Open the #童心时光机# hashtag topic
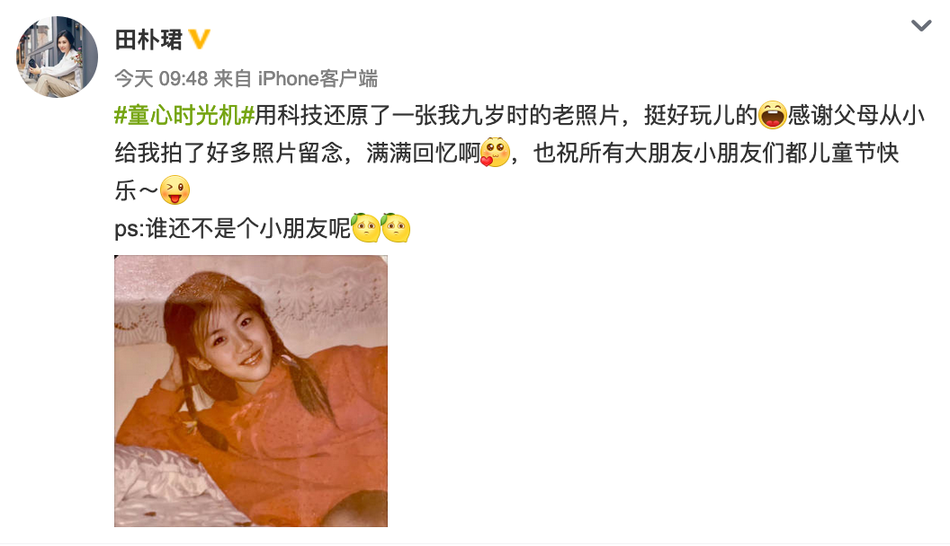 (184, 115)
